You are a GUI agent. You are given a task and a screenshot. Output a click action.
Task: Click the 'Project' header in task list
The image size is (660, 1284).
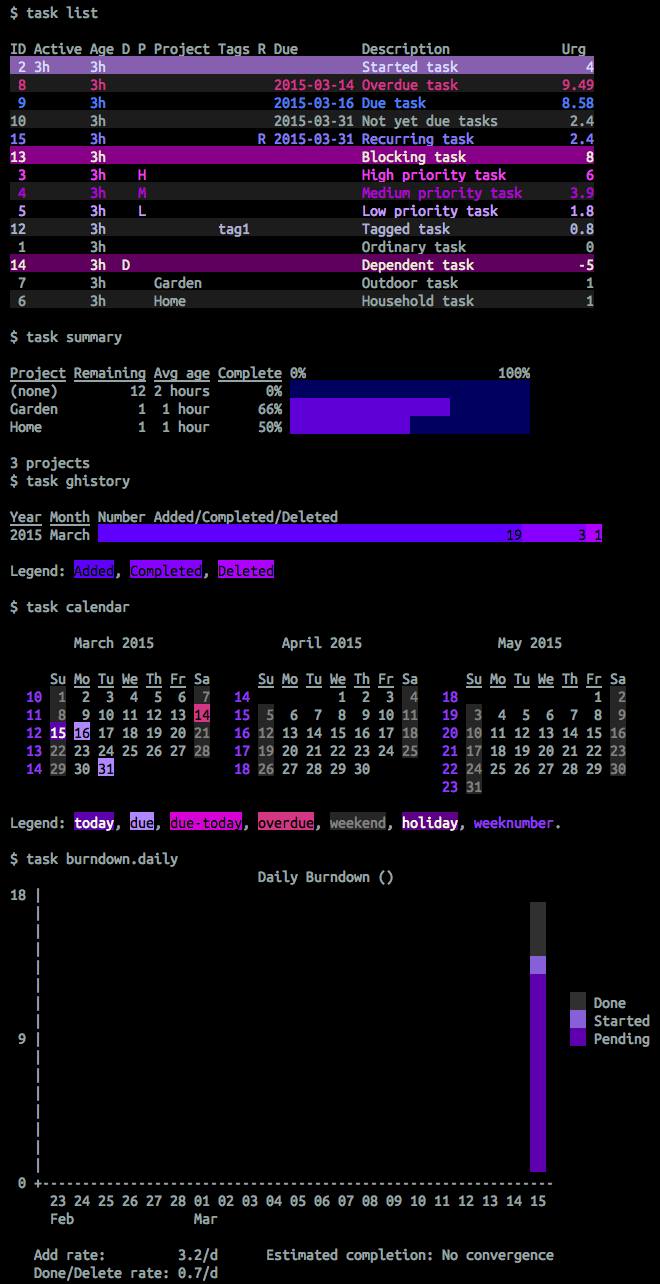point(182,49)
